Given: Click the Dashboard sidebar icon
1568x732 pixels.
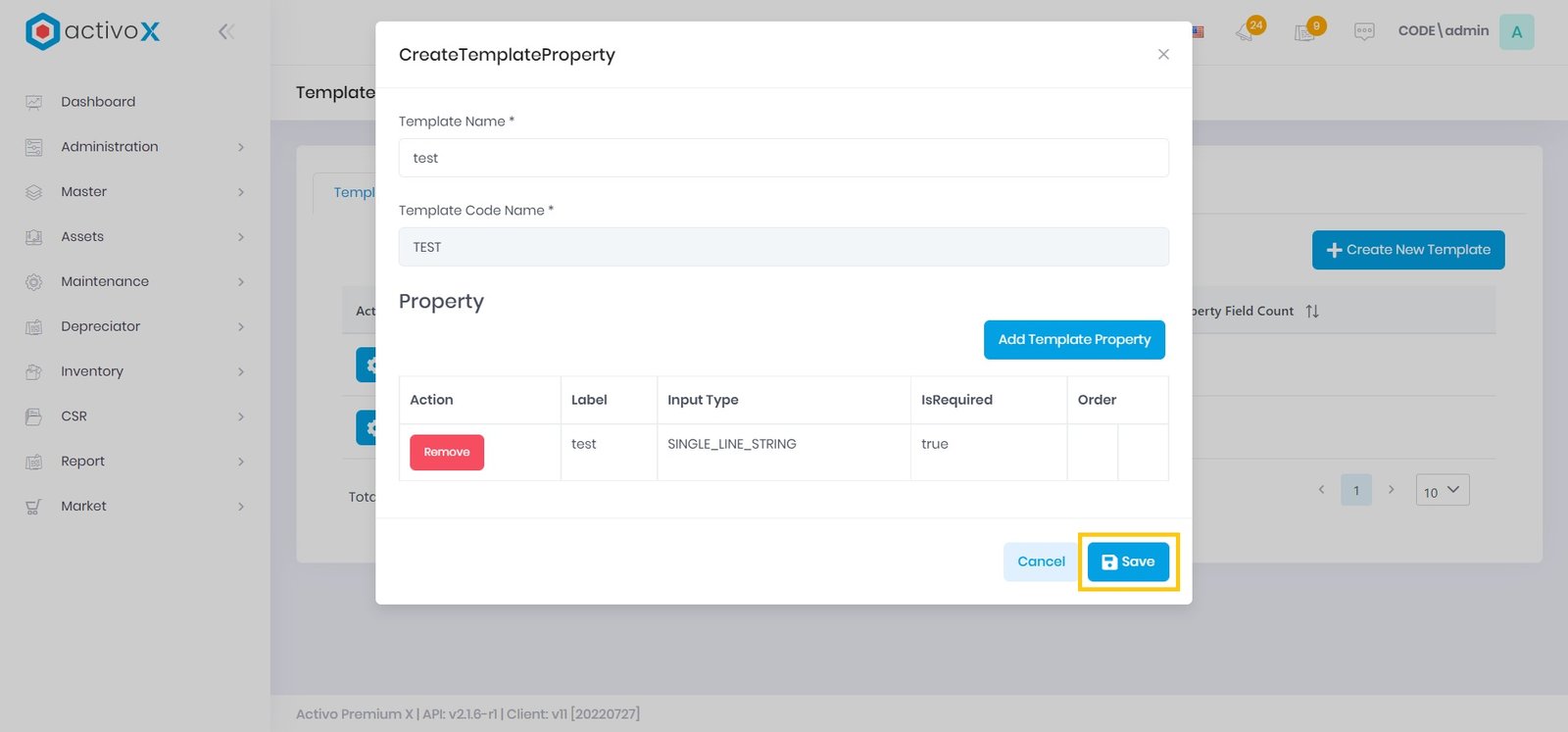Looking at the screenshot, I should (x=34, y=102).
